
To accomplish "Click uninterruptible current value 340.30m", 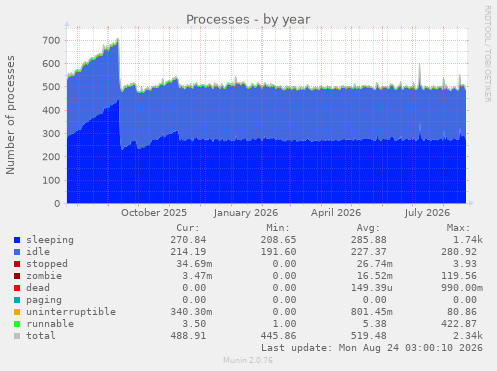I will coord(191,312).
